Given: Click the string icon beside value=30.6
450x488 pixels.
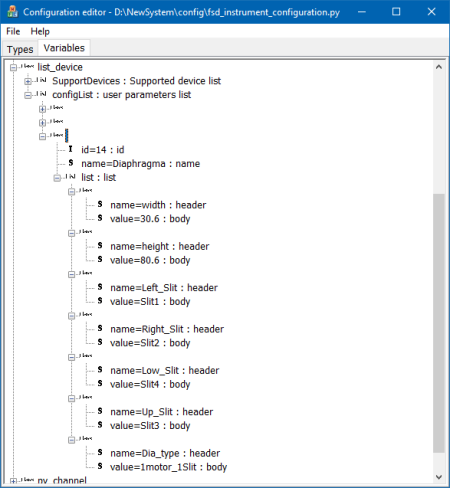Looking at the screenshot, I should pos(100,218).
